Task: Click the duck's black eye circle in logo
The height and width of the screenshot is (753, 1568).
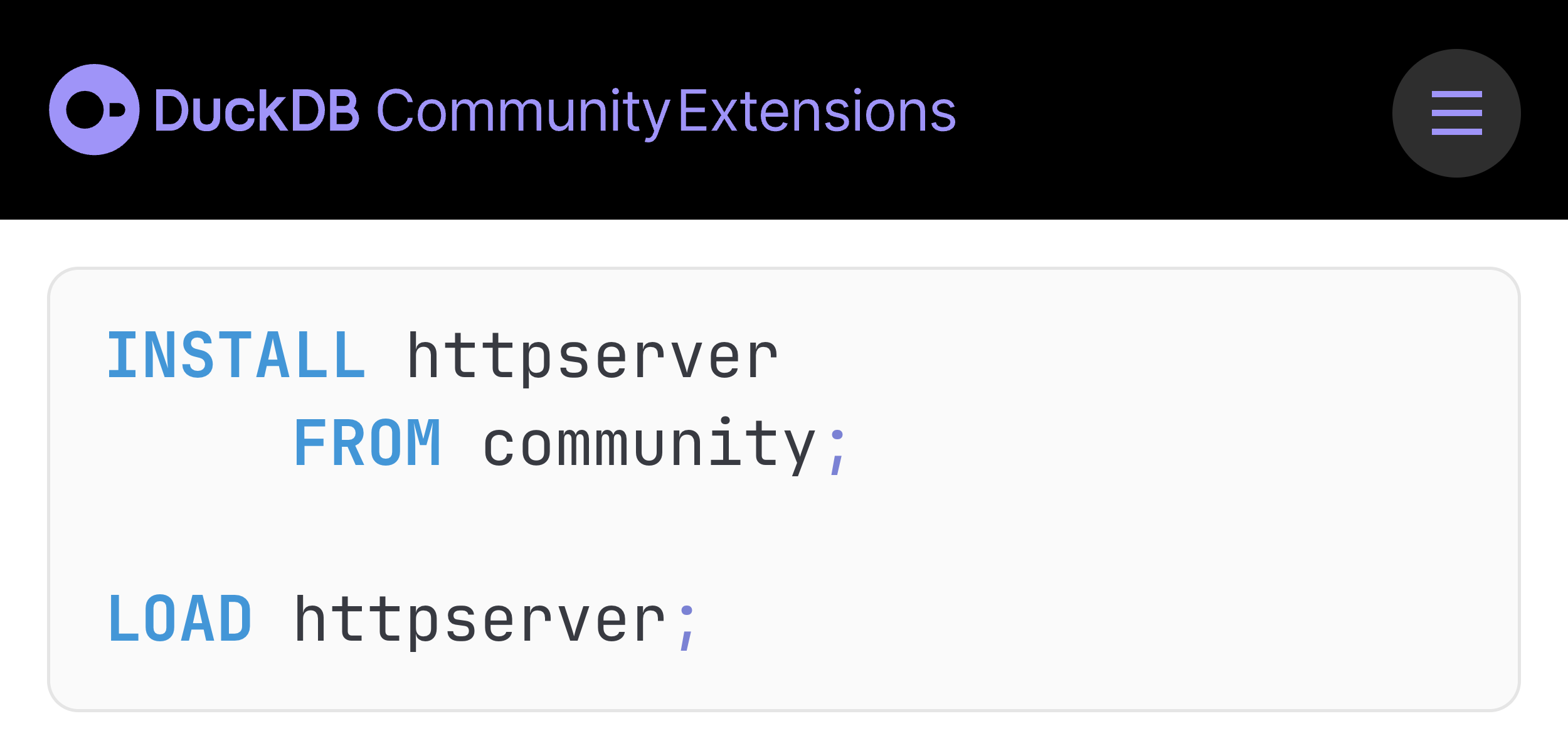Action: click(x=85, y=109)
